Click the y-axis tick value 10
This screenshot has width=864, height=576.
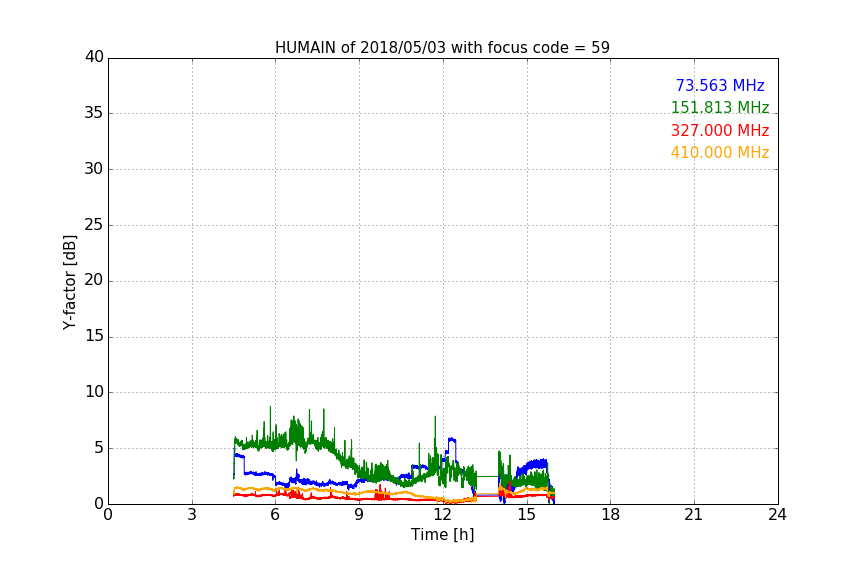(94, 392)
